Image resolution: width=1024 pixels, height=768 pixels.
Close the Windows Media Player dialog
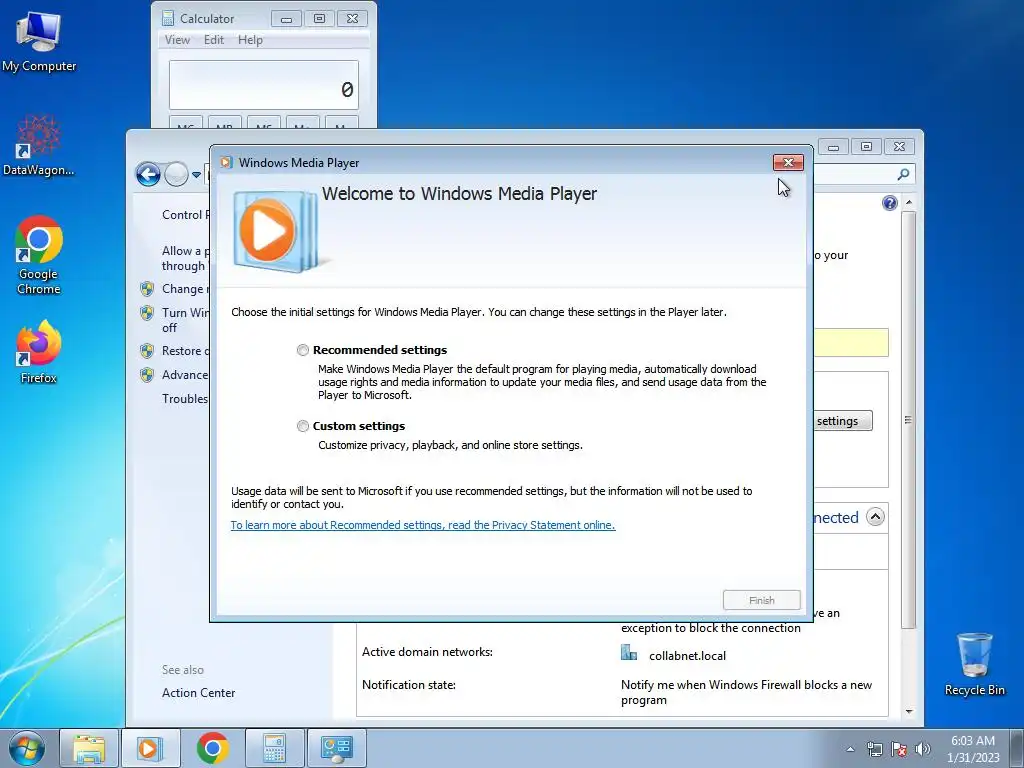click(788, 163)
